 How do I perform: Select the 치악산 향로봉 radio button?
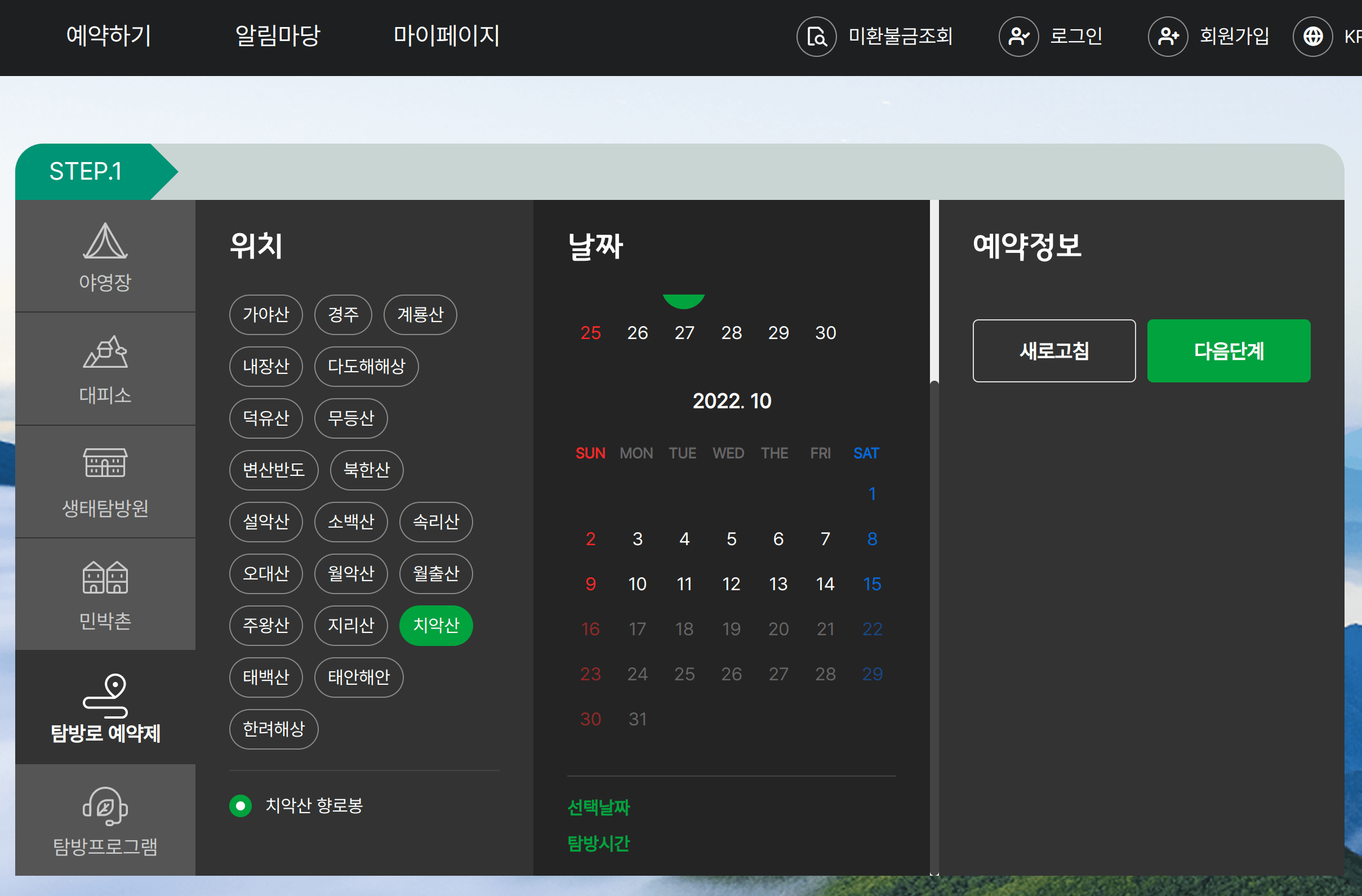tap(241, 806)
